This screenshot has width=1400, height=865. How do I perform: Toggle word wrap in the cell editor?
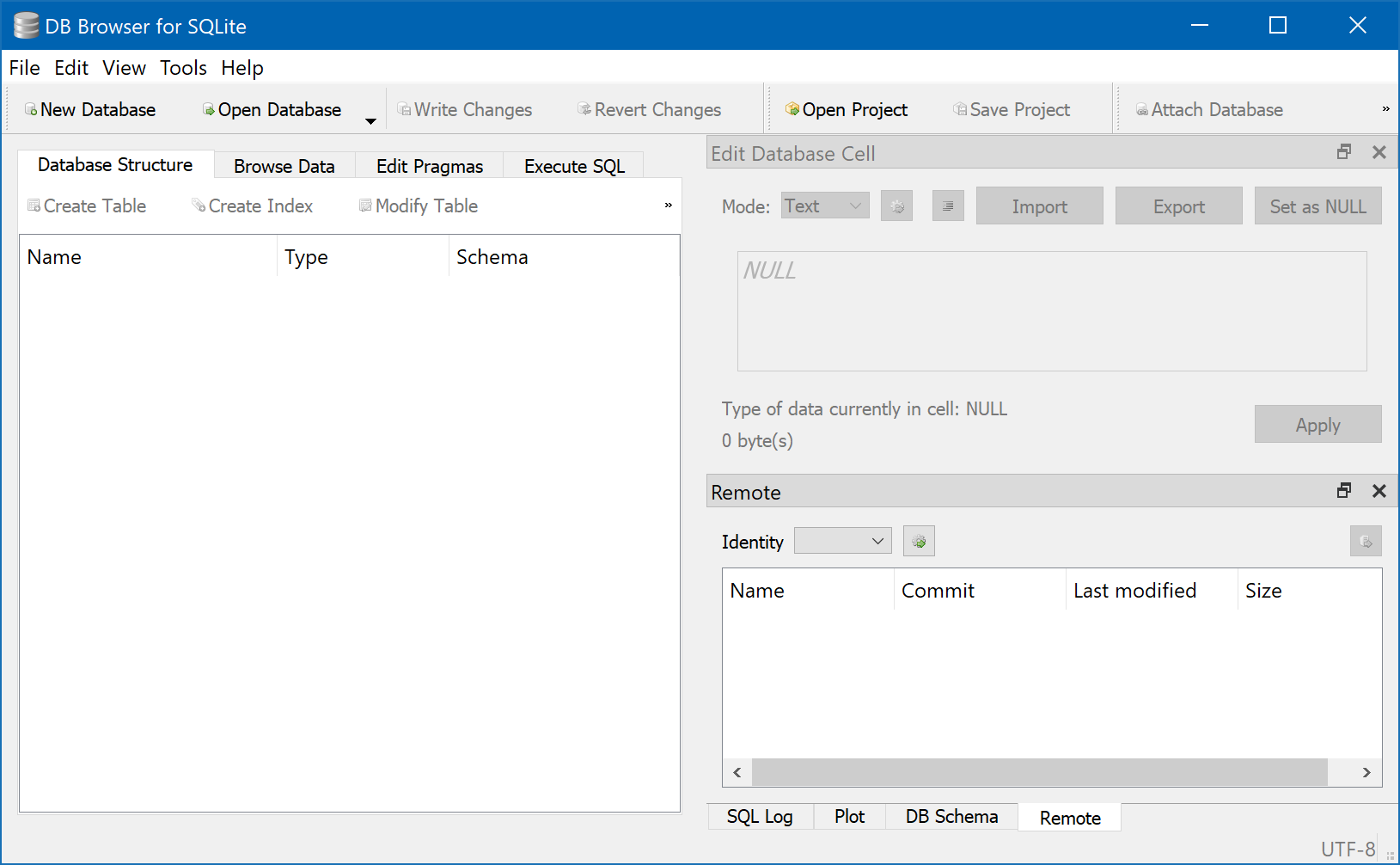click(947, 206)
